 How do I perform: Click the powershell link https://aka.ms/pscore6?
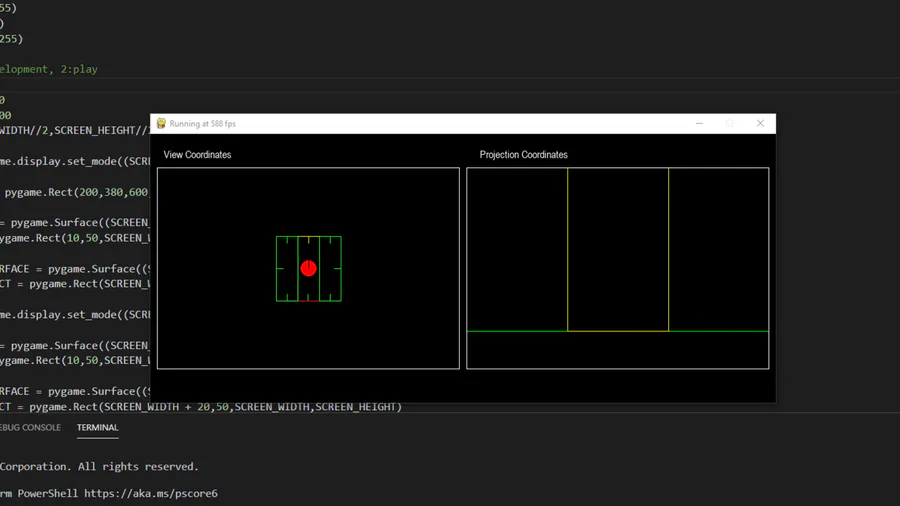pyautogui.click(x=151, y=493)
